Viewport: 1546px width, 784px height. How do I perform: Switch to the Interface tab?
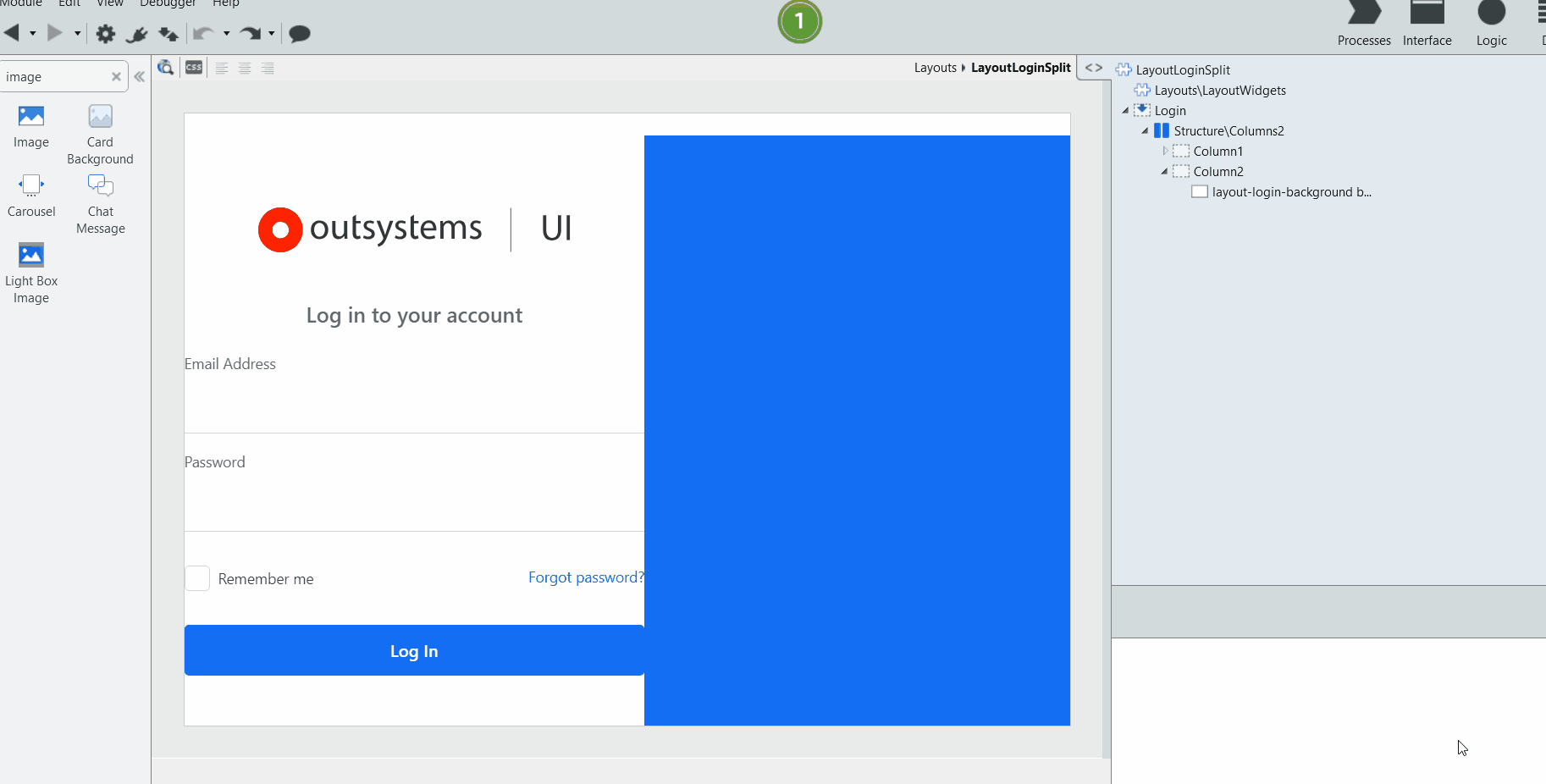point(1427,23)
